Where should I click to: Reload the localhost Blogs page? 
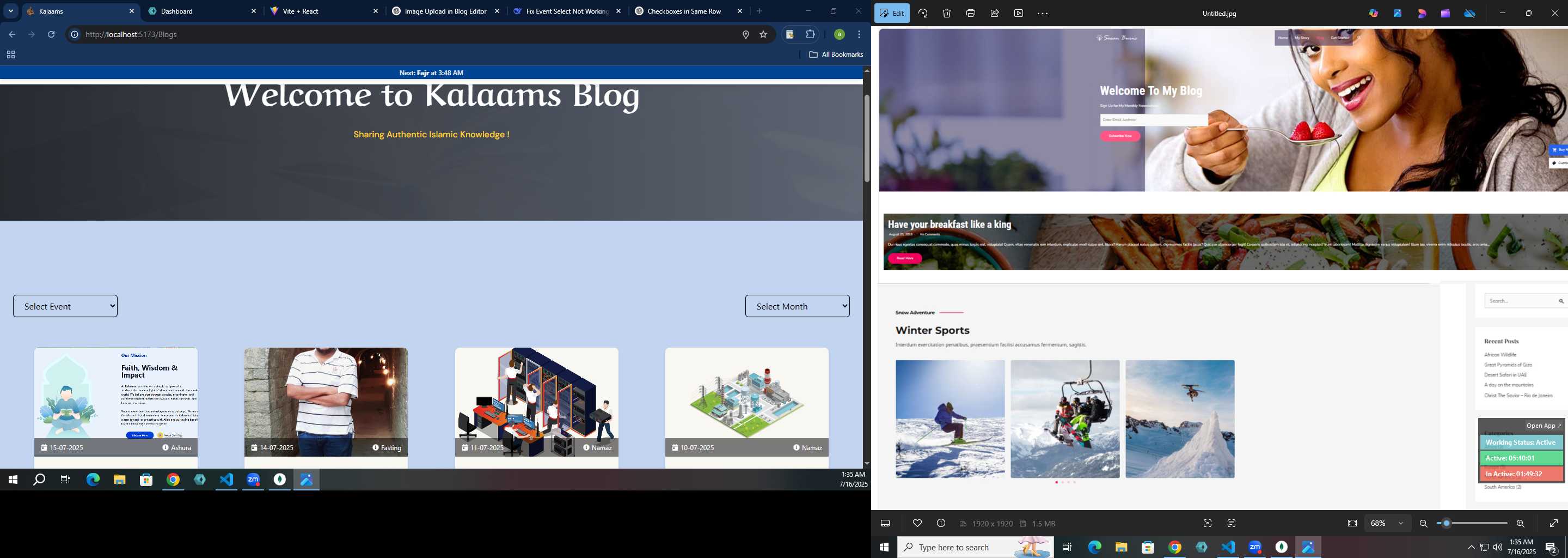[x=51, y=34]
